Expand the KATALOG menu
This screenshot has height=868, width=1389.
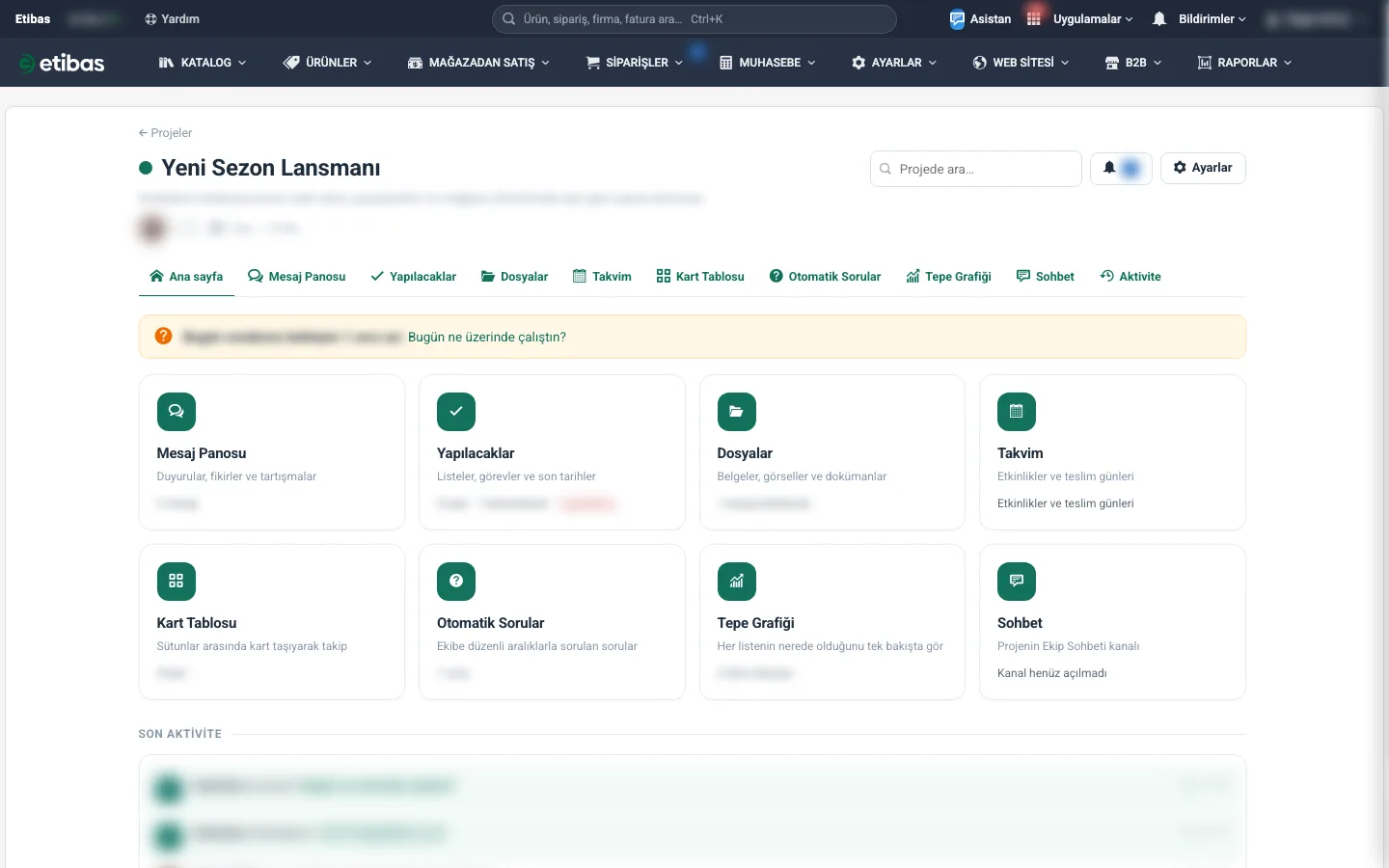(203, 63)
